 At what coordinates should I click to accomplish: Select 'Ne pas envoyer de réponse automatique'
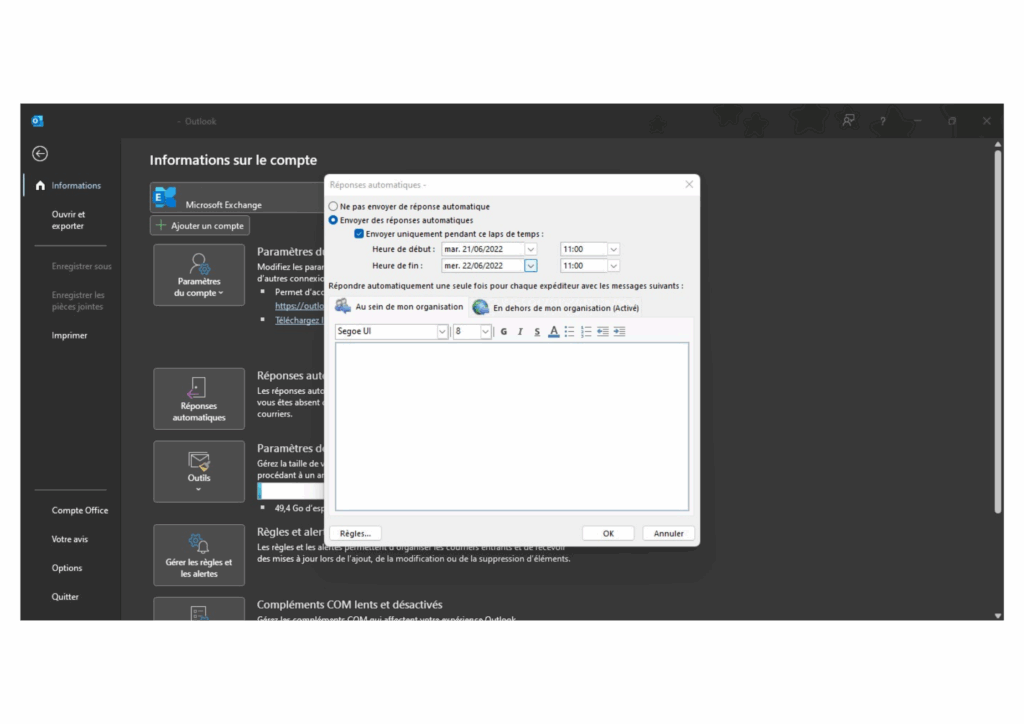tap(334, 206)
